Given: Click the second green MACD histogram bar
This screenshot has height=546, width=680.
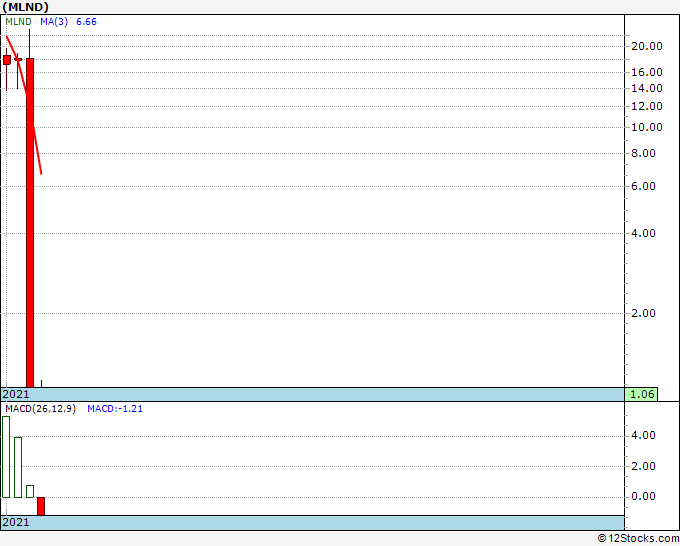Looking at the screenshot, I should click(x=18, y=468).
